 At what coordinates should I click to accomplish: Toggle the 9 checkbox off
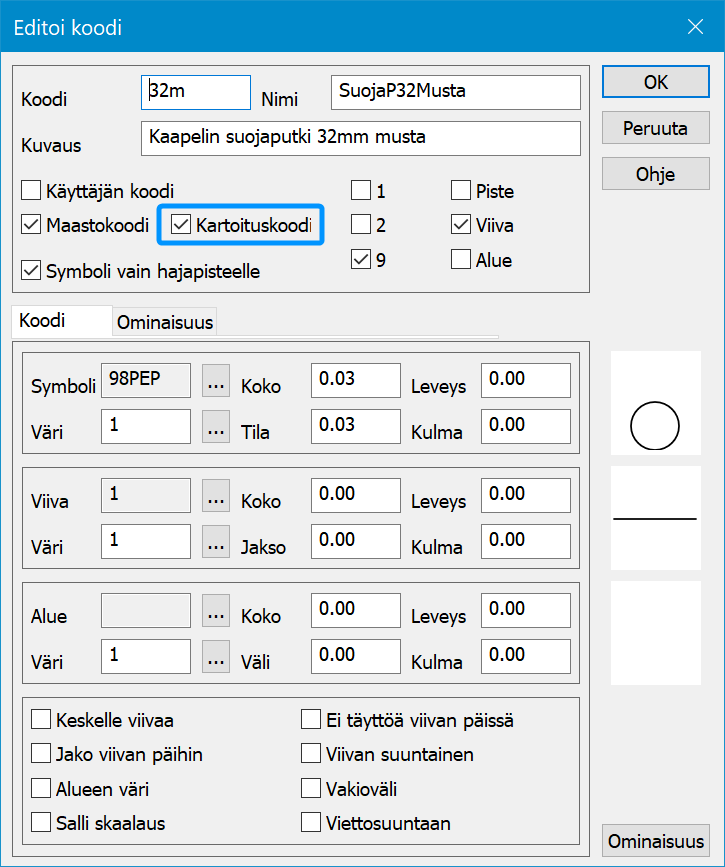(x=360, y=259)
